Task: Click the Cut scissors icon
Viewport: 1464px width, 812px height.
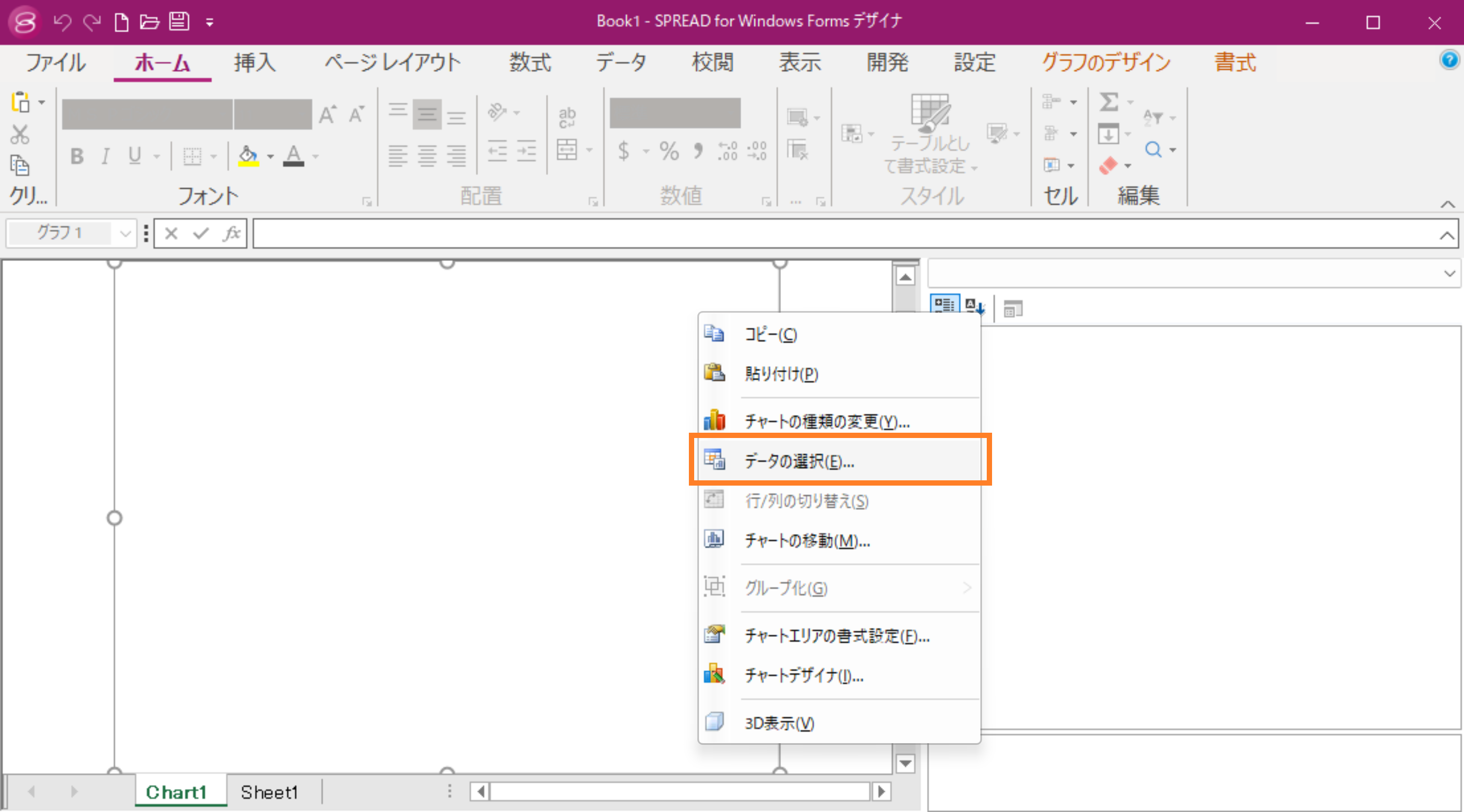Action: pos(20,135)
